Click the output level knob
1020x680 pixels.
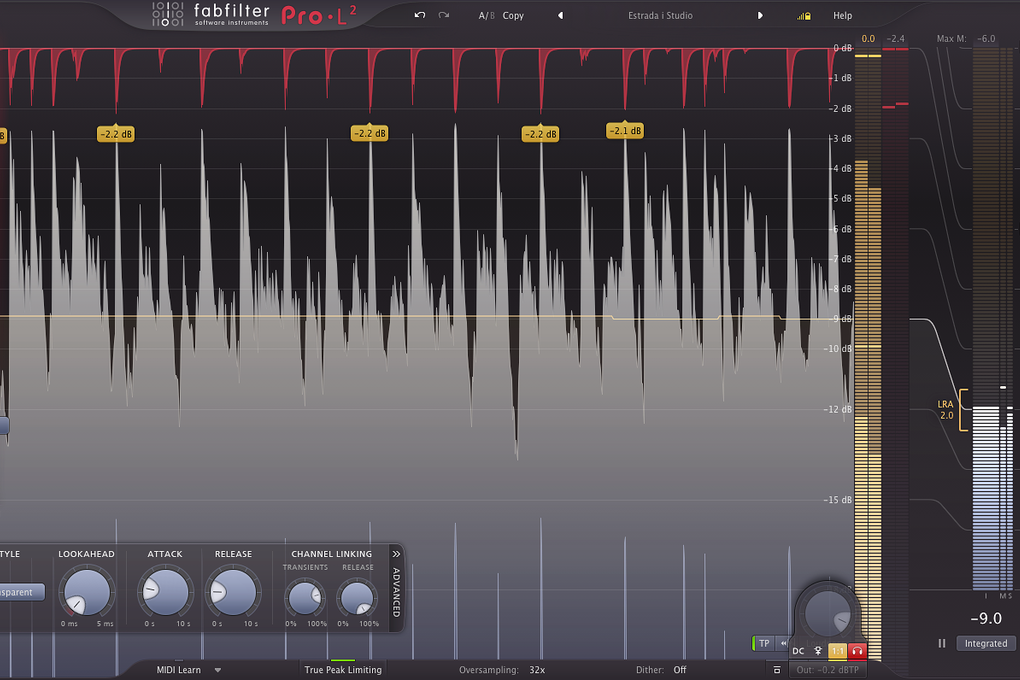[827, 614]
